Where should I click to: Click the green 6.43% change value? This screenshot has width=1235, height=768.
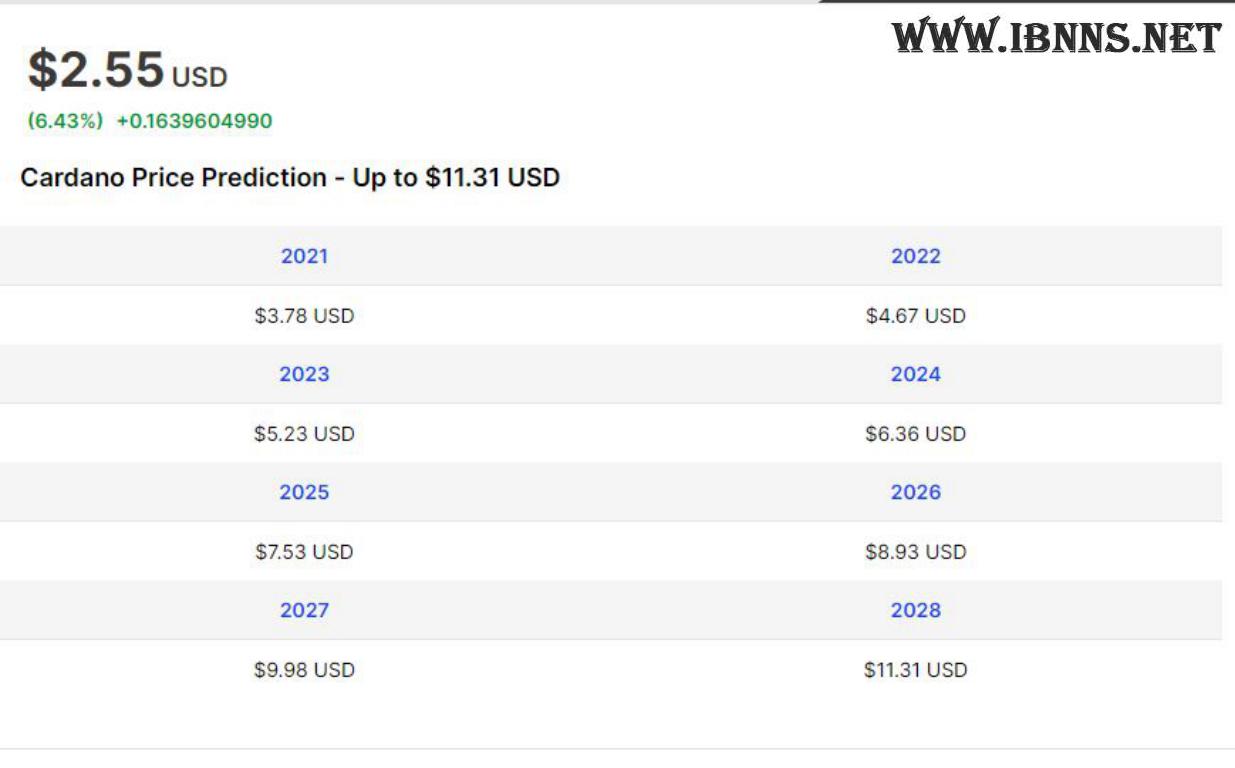65,121
